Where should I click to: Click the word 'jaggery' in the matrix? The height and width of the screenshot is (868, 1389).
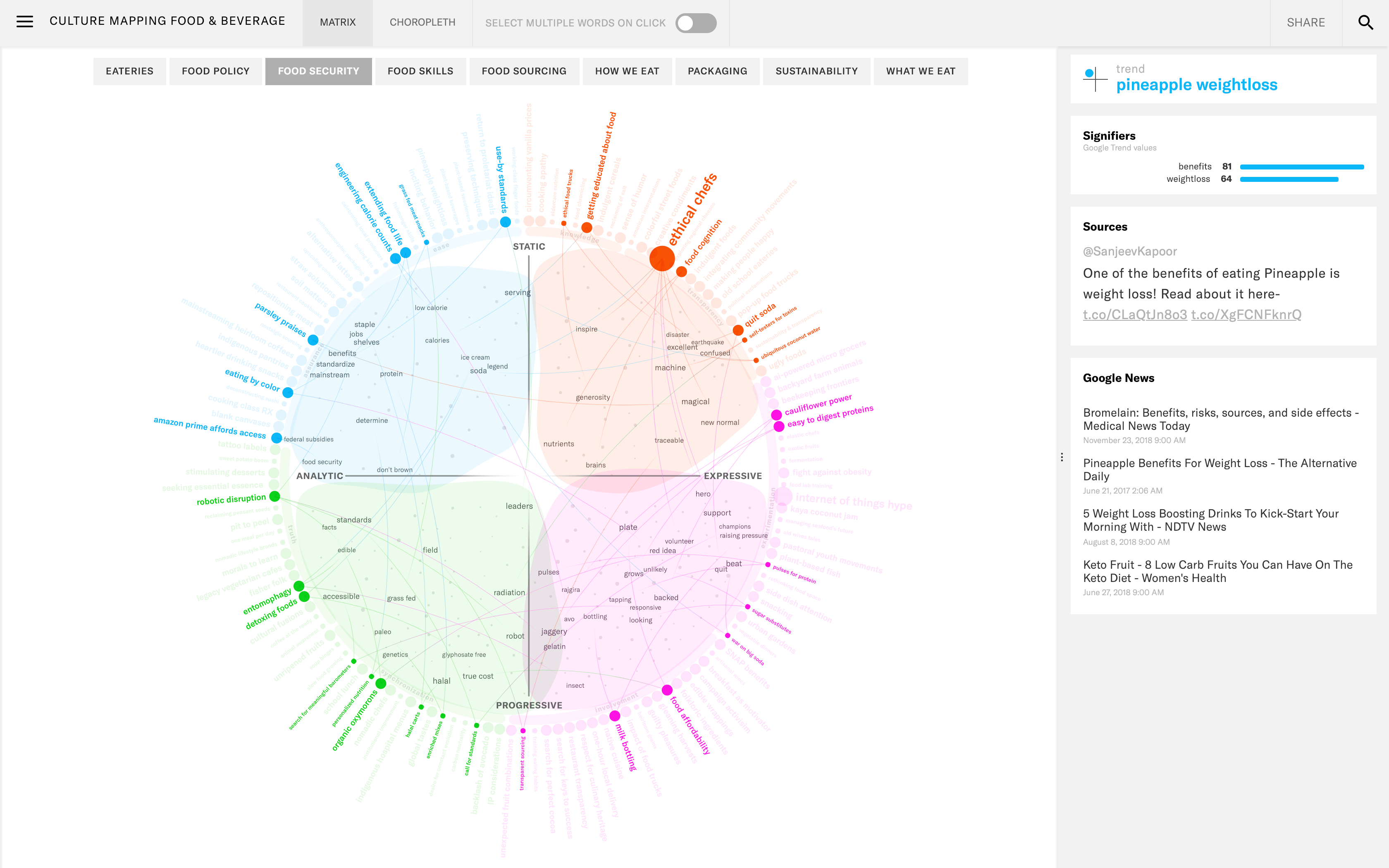click(x=554, y=632)
